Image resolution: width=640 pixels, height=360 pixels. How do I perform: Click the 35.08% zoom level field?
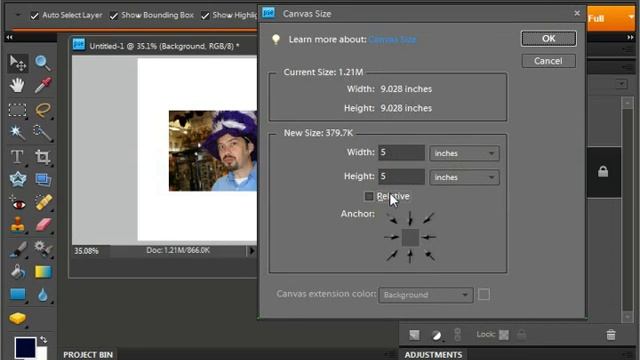coord(91,251)
